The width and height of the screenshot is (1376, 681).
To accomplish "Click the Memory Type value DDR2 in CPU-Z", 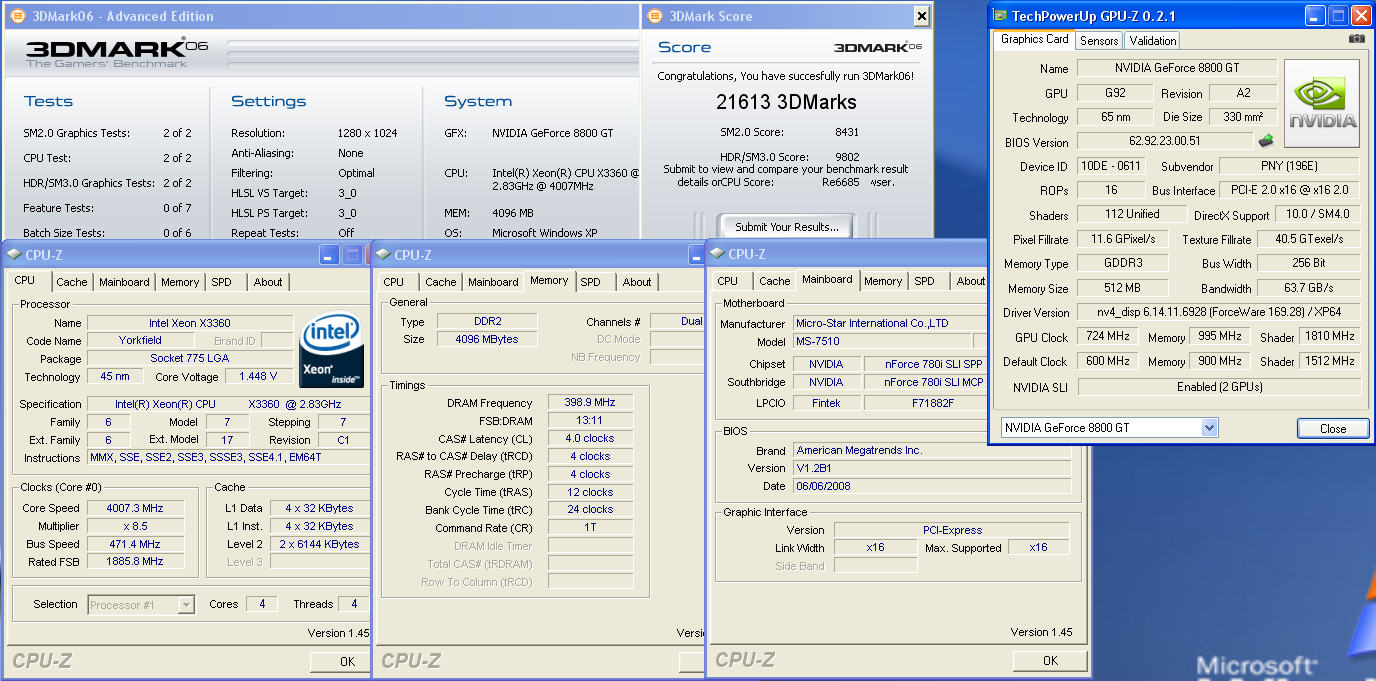I will [x=487, y=322].
